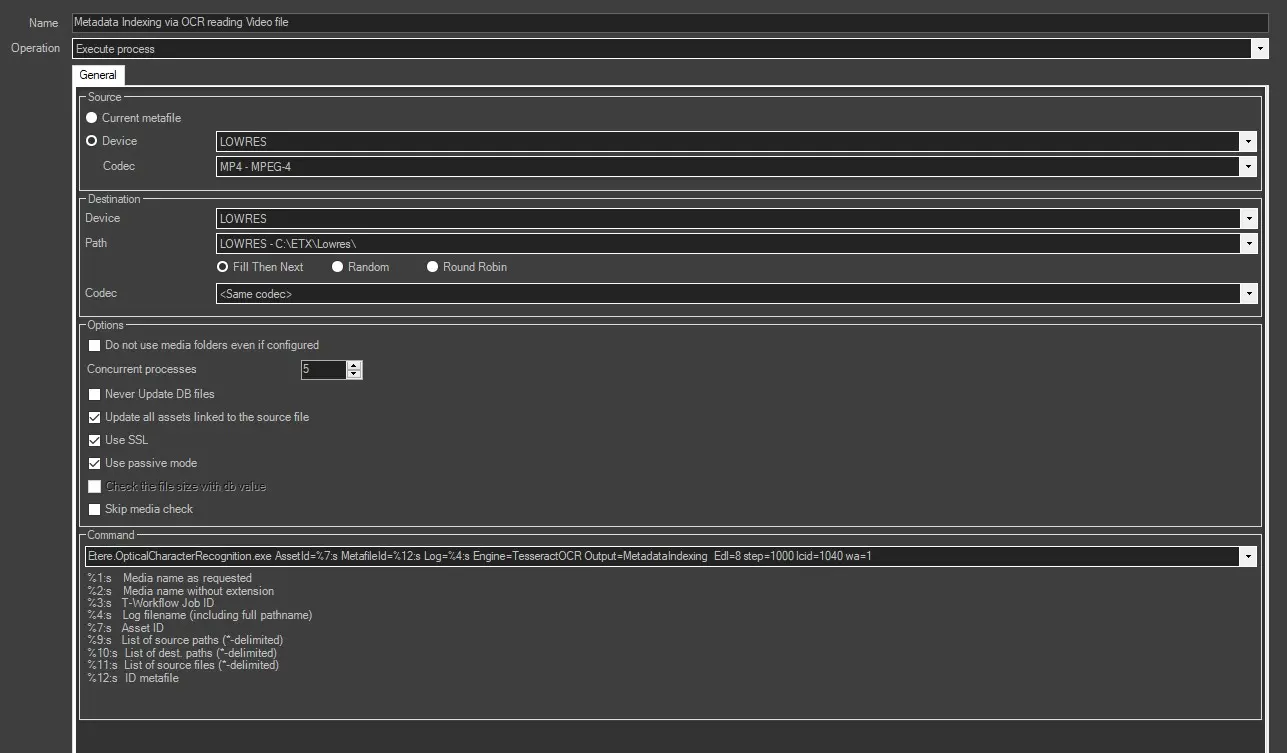Viewport: 1287px width, 753px height.
Task: Open the Same codec destination dropdown
Action: click(1248, 294)
